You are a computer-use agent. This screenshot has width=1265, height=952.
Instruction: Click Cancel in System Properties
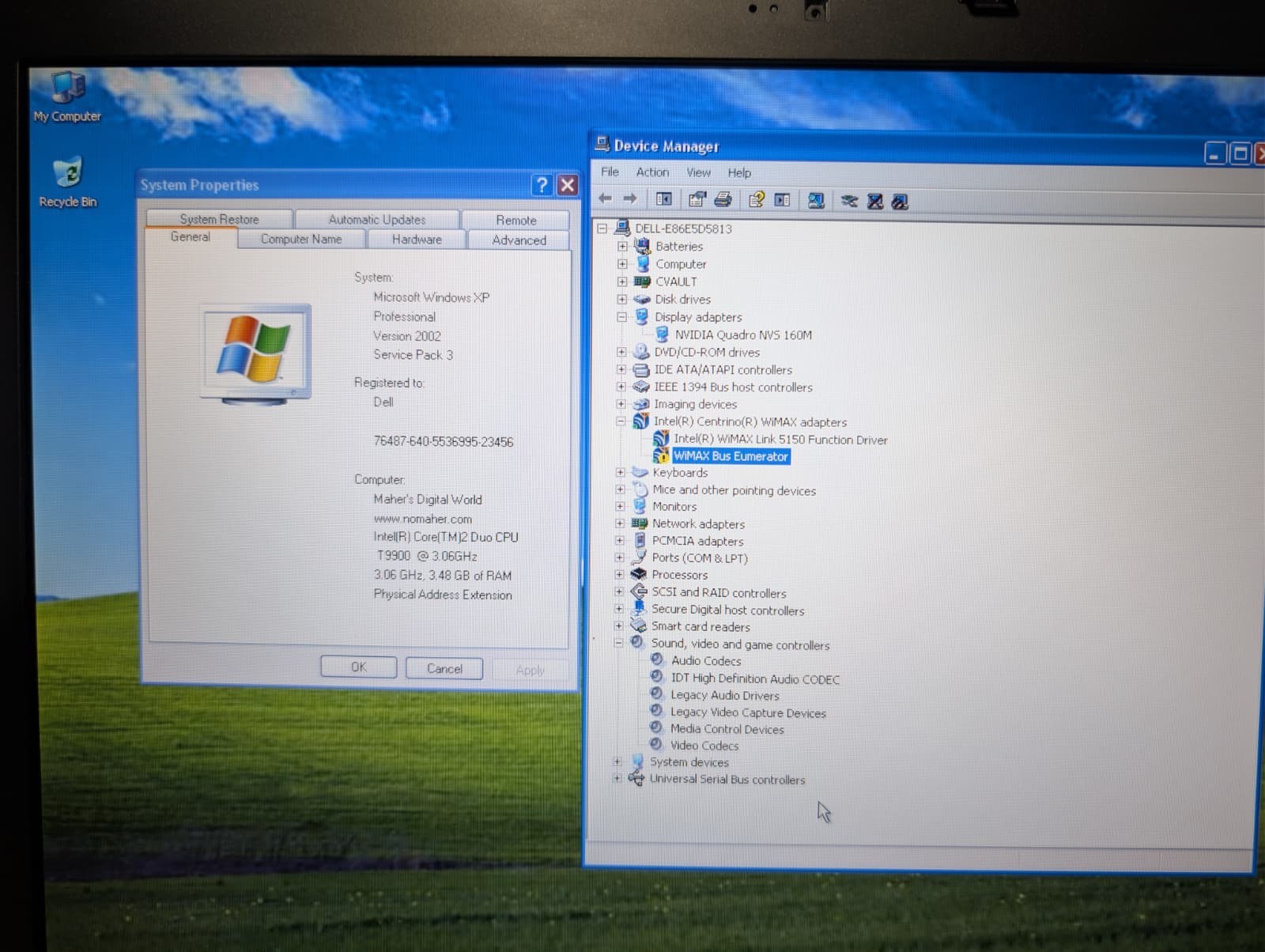(444, 668)
